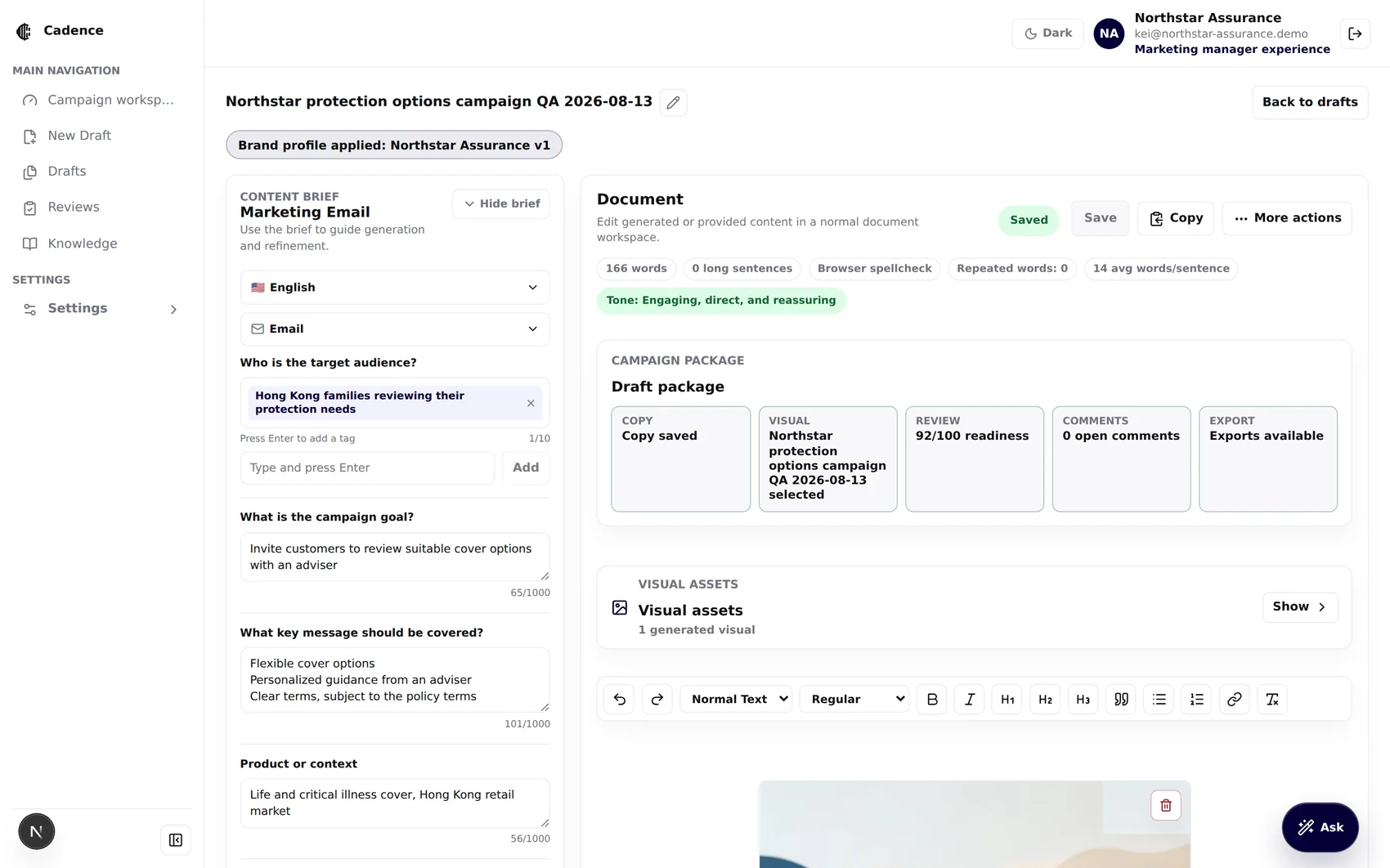Open the Email channel dropdown
1390x868 pixels.
(x=395, y=329)
